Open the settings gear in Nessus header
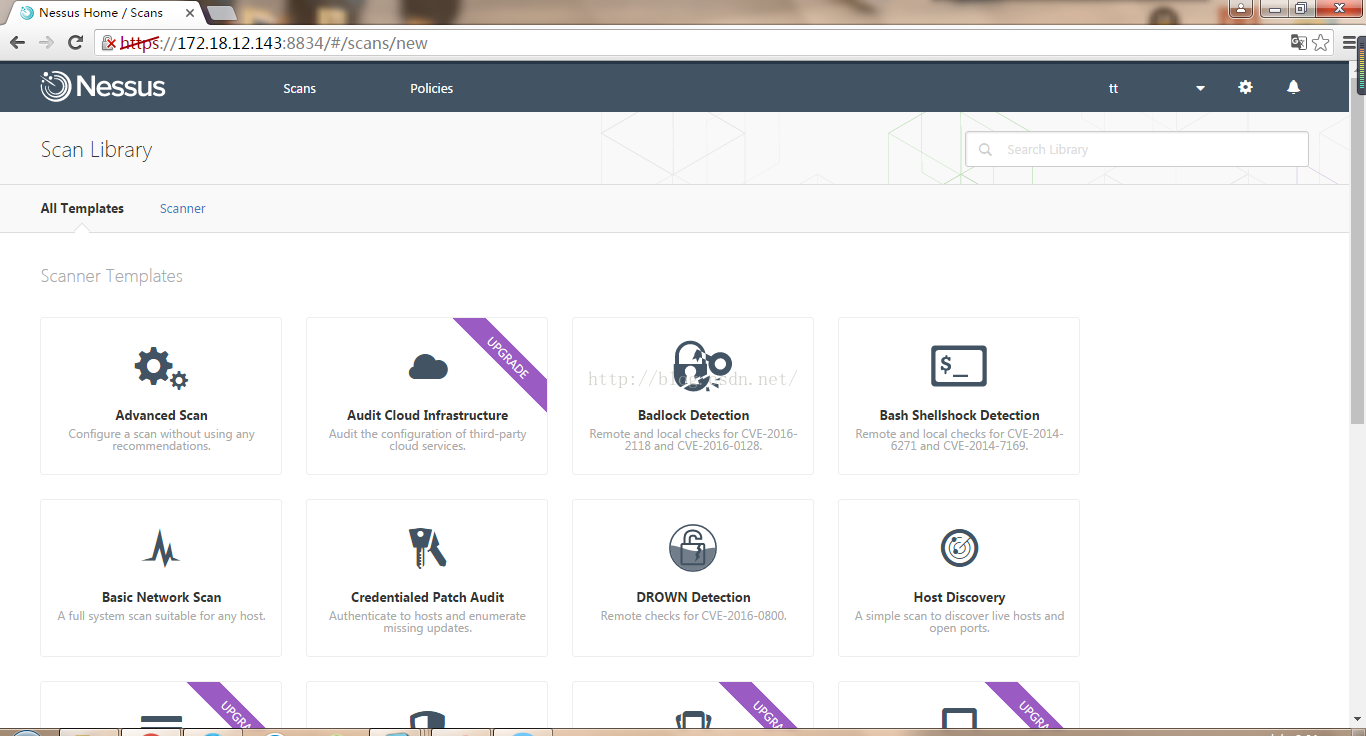The image size is (1366, 736). (1245, 87)
